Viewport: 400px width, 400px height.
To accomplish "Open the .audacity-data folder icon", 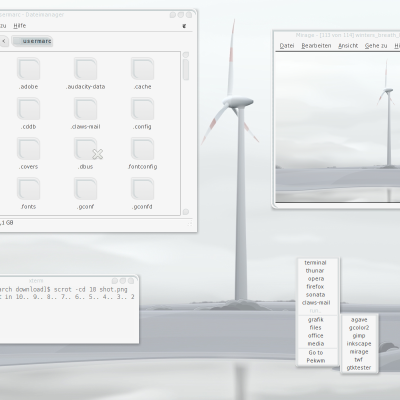I will click(86, 69).
